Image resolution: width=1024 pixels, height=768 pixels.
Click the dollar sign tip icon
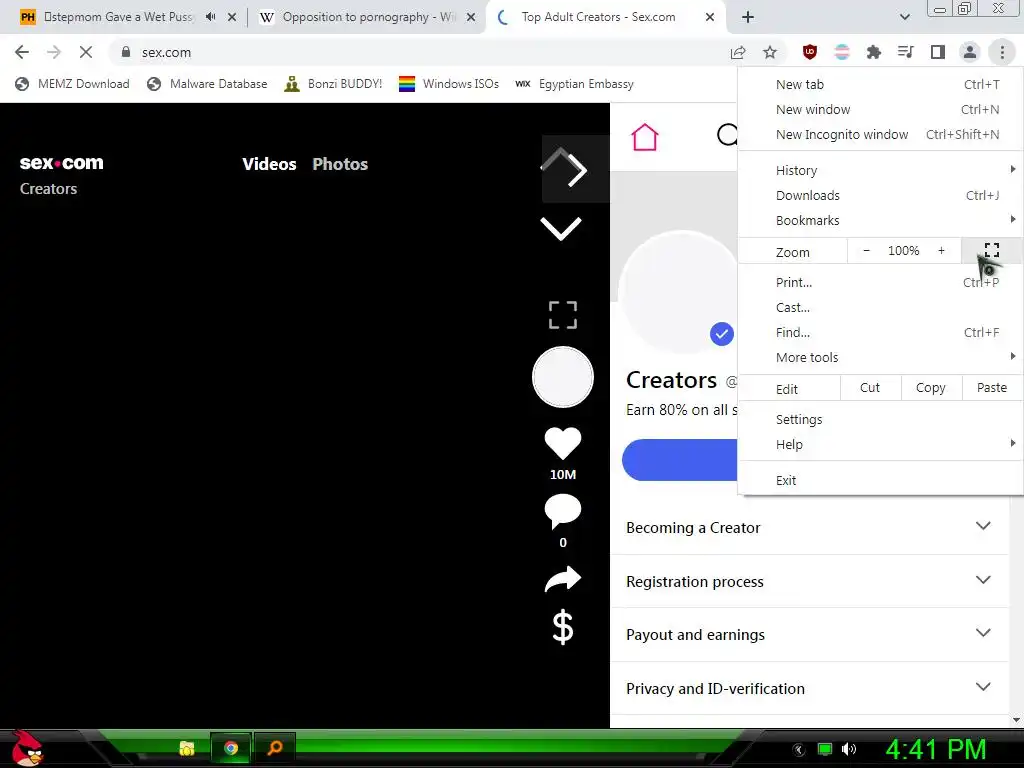click(563, 627)
